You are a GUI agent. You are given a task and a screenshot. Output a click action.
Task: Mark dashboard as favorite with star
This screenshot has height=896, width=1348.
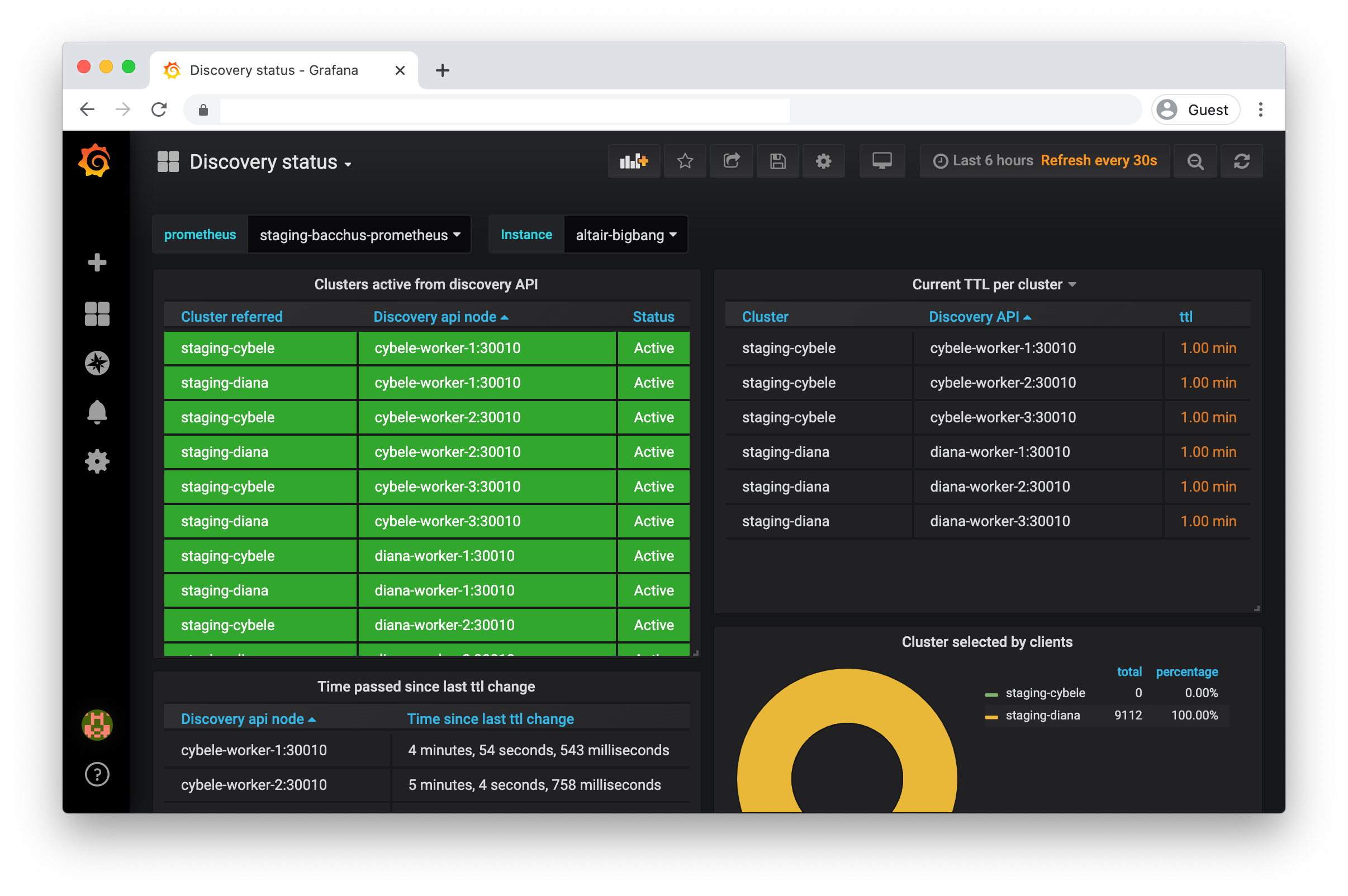pyautogui.click(x=685, y=161)
